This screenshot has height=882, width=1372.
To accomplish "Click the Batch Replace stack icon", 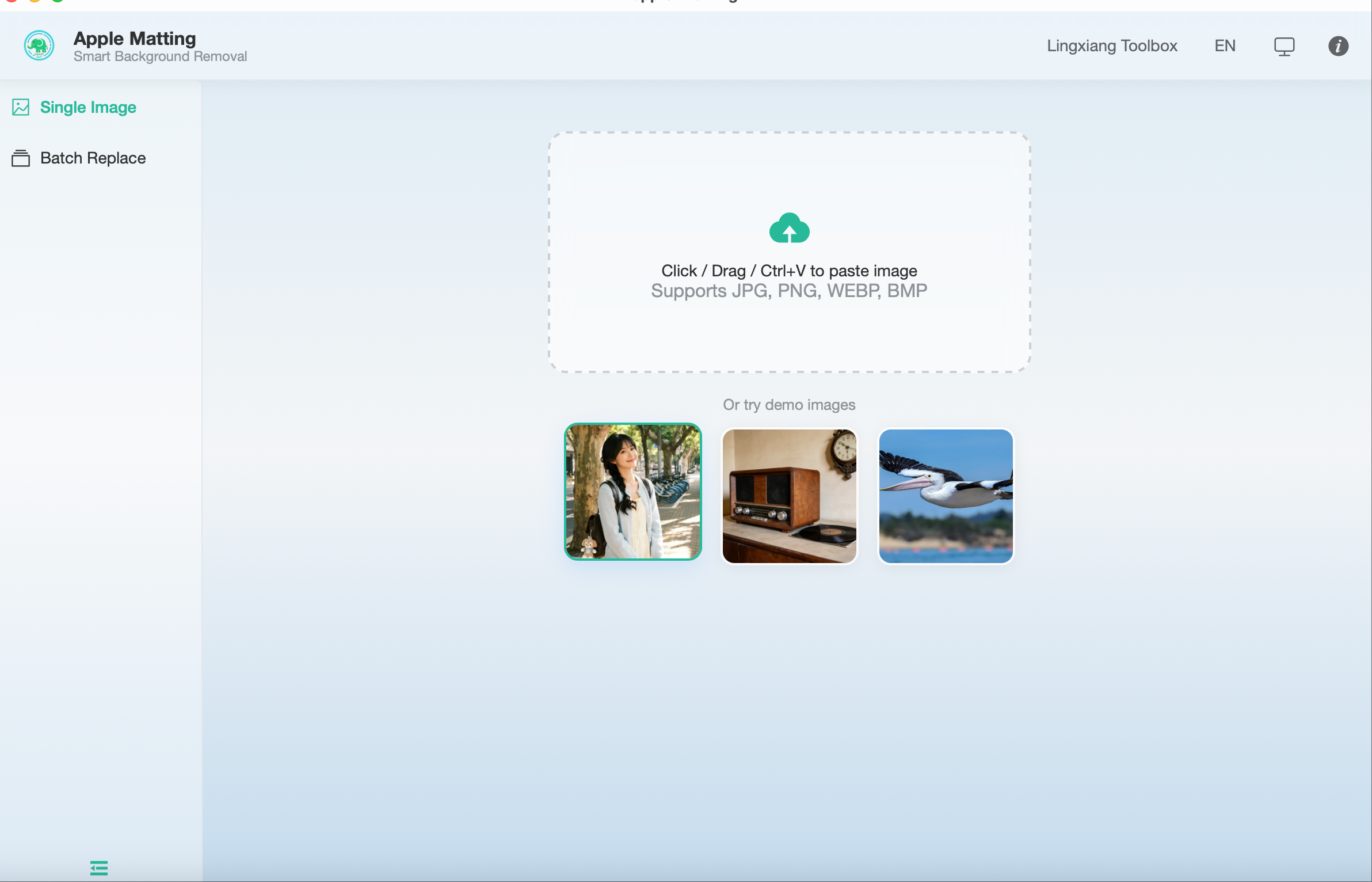I will pos(21,158).
